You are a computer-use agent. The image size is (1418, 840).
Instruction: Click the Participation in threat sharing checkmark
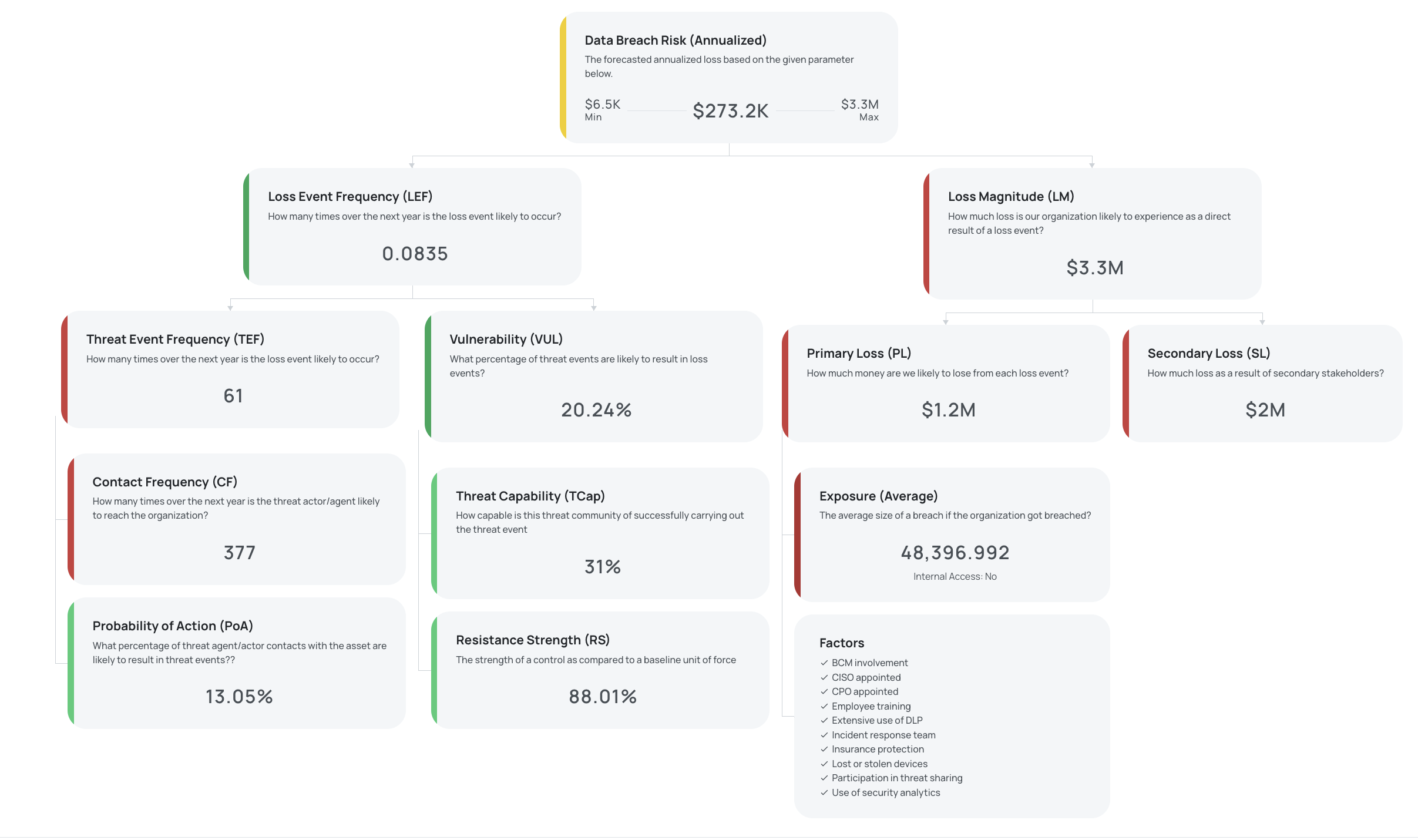tap(824, 778)
